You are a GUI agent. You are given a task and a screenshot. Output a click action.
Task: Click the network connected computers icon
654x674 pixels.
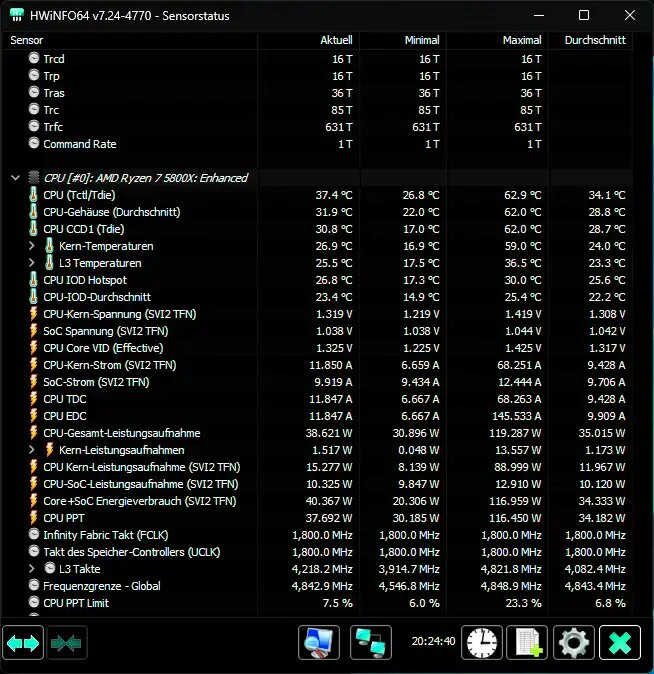[371, 643]
